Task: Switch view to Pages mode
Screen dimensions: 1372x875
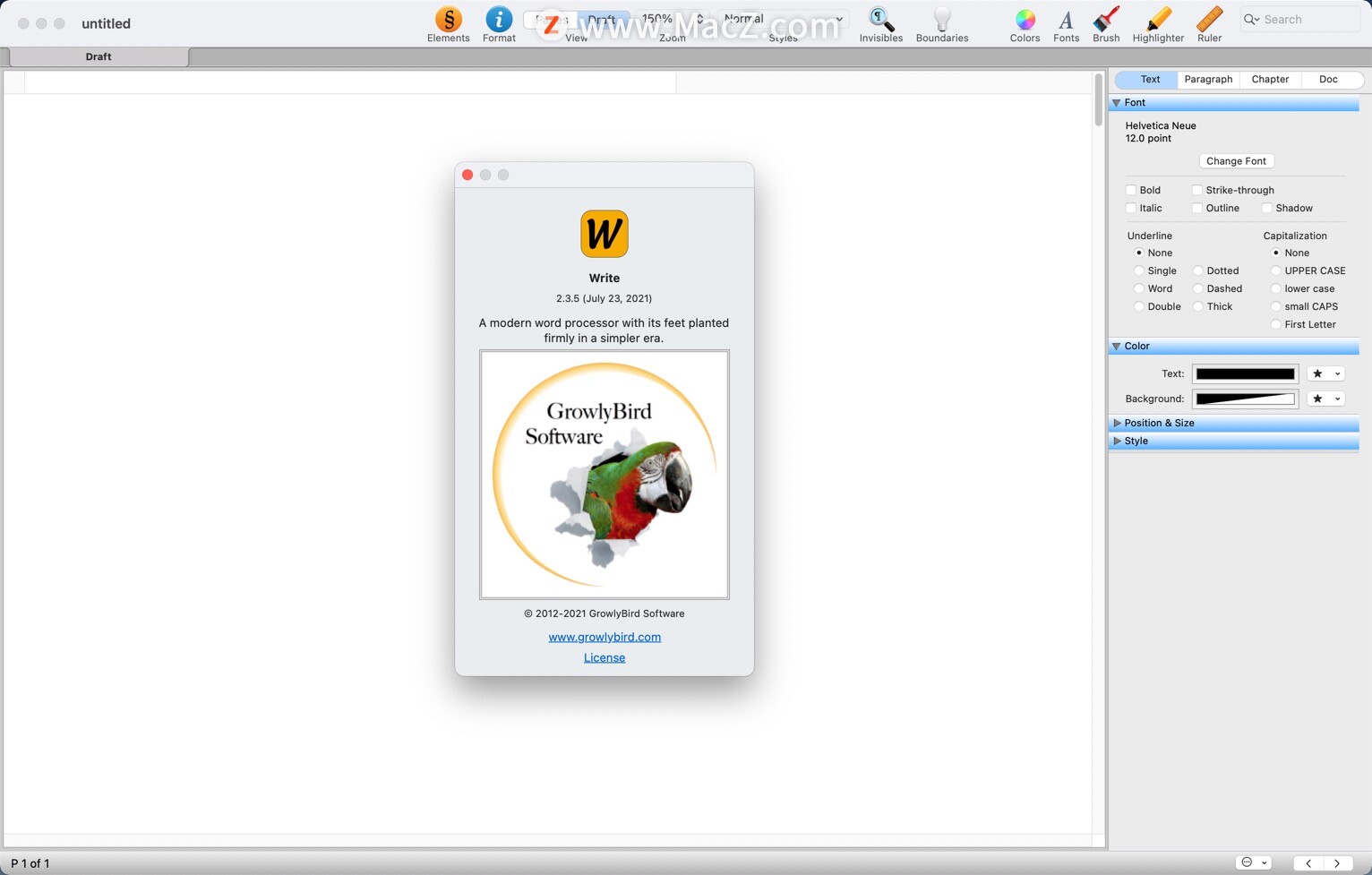Action: pos(549,19)
